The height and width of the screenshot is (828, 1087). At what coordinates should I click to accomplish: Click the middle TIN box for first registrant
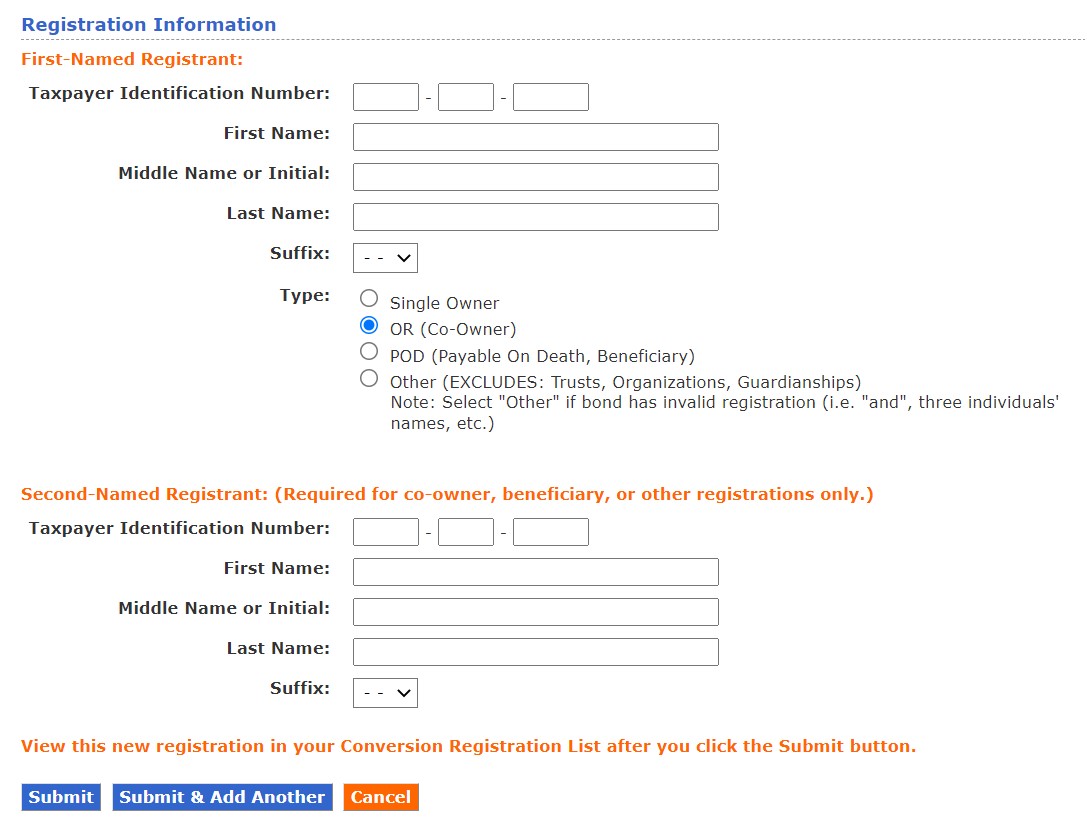pyautogui.click(x=465, y=96)
